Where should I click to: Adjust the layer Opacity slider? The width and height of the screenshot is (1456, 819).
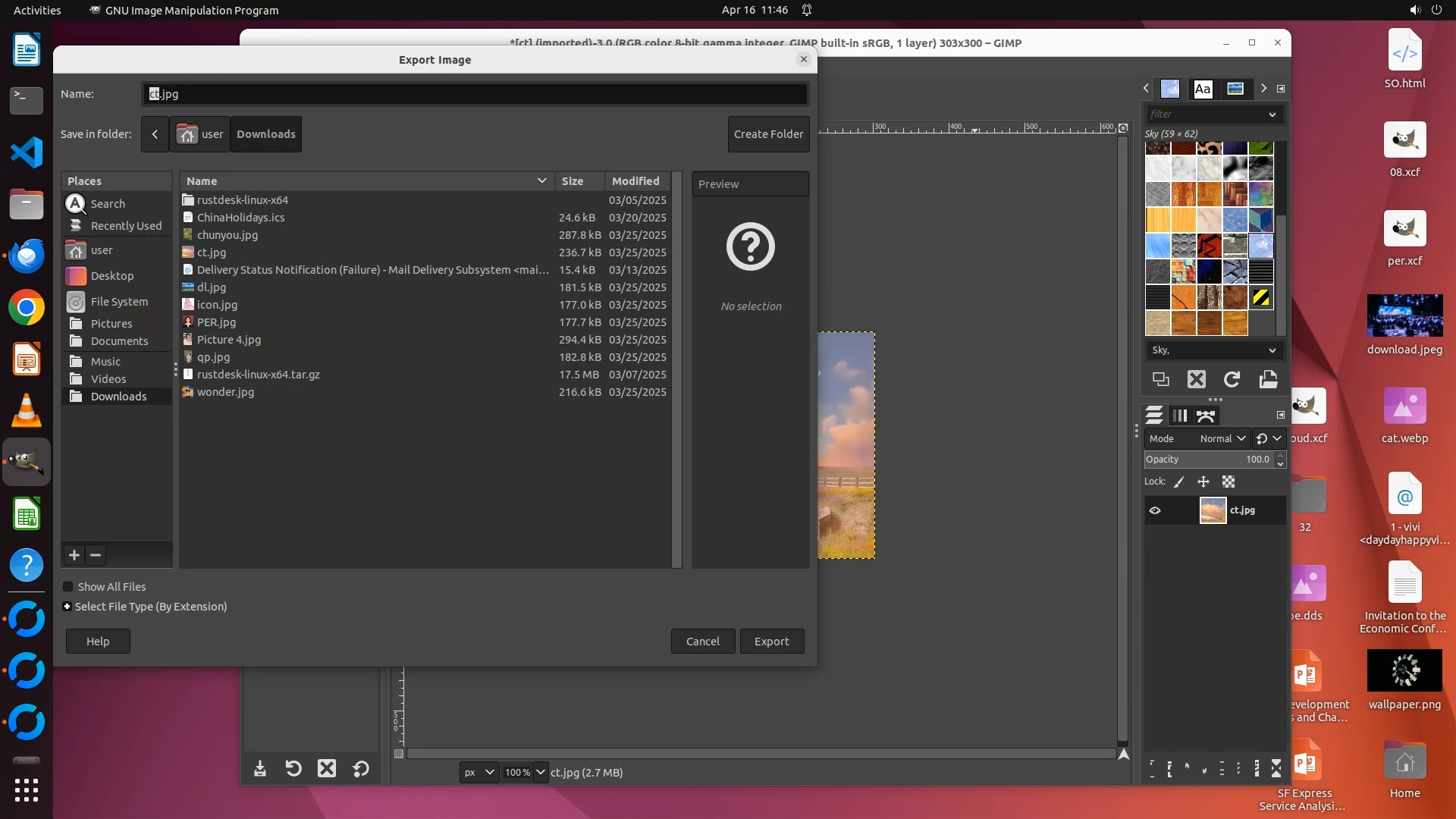1206,460
